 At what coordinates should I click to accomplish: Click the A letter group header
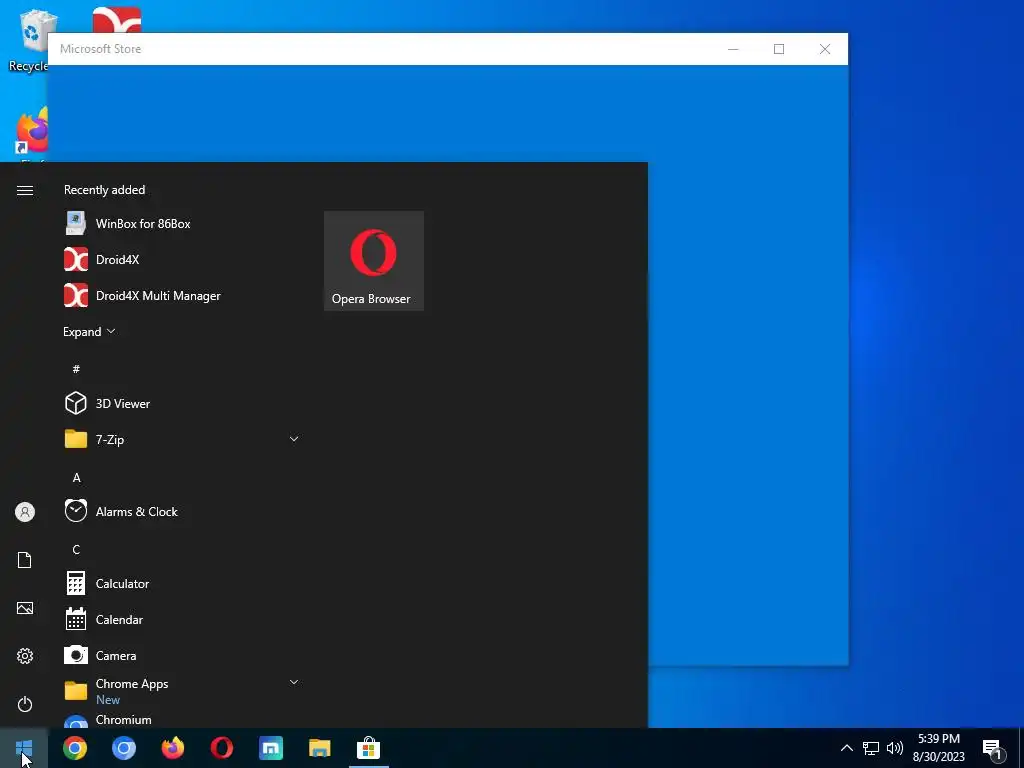click(76, 477)
